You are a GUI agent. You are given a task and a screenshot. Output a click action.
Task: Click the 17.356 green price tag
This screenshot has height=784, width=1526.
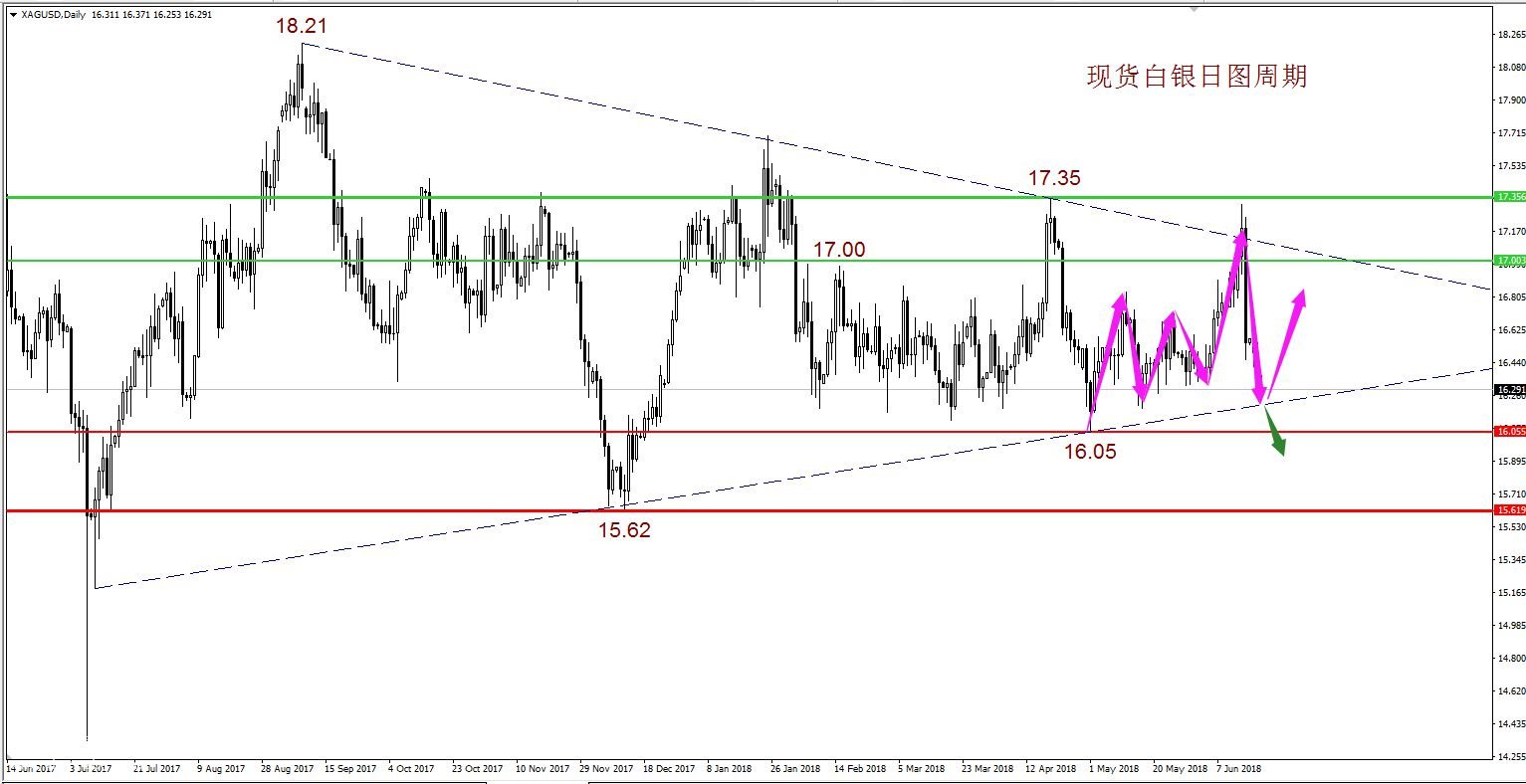(1510, 197)
